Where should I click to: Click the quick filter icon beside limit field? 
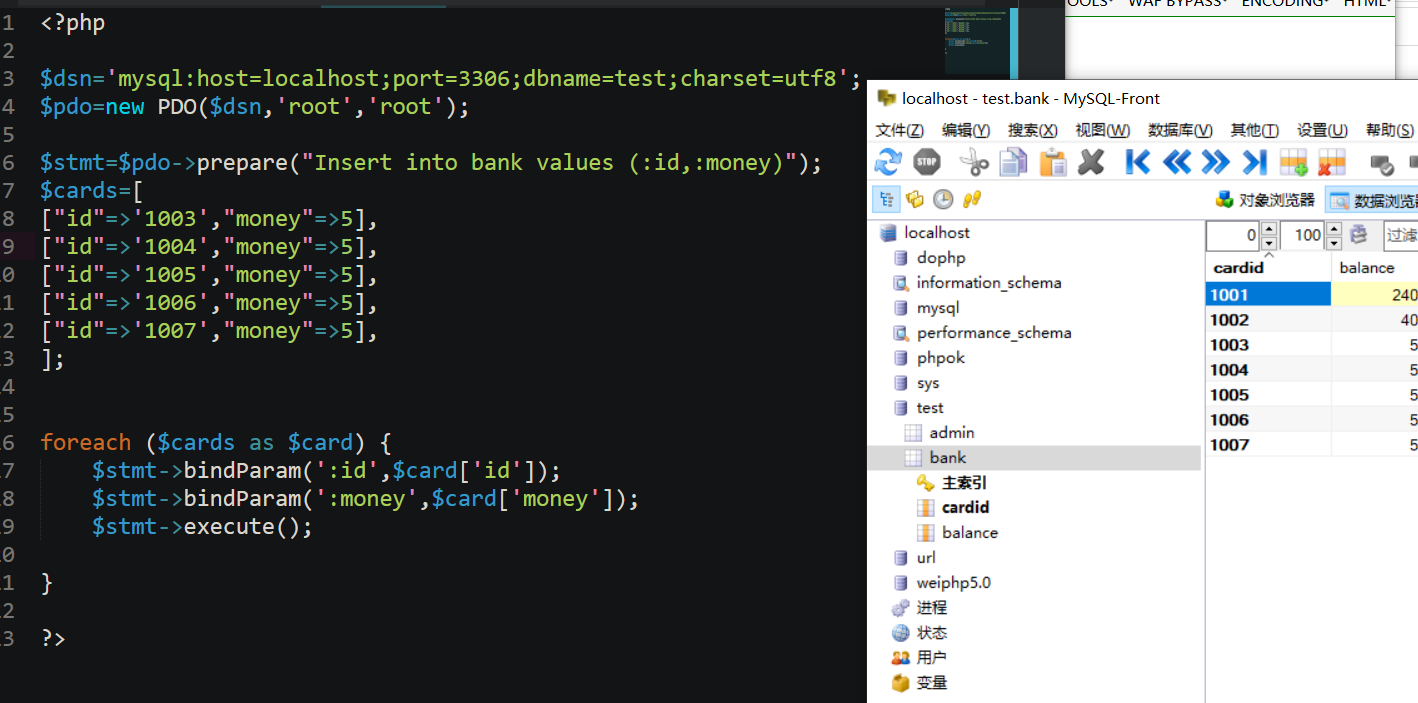tap(1359, 236)
